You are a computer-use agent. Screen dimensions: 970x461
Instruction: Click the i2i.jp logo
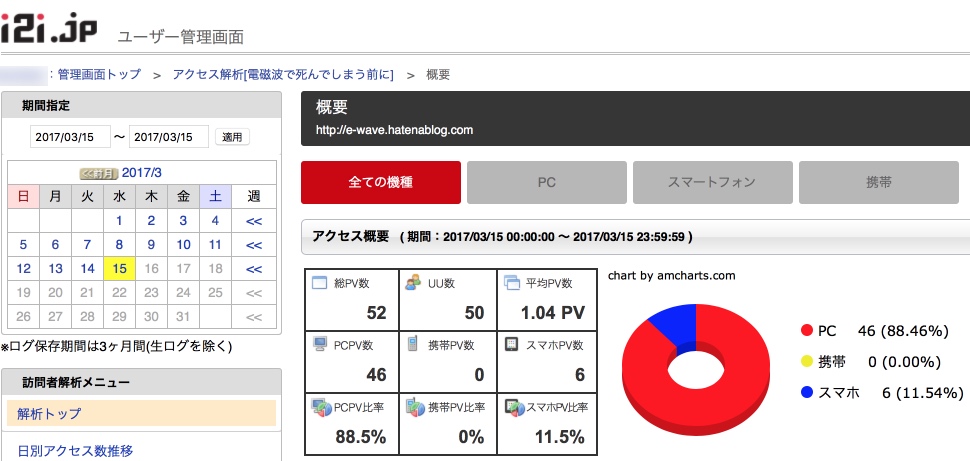click(x=49, y=28)
